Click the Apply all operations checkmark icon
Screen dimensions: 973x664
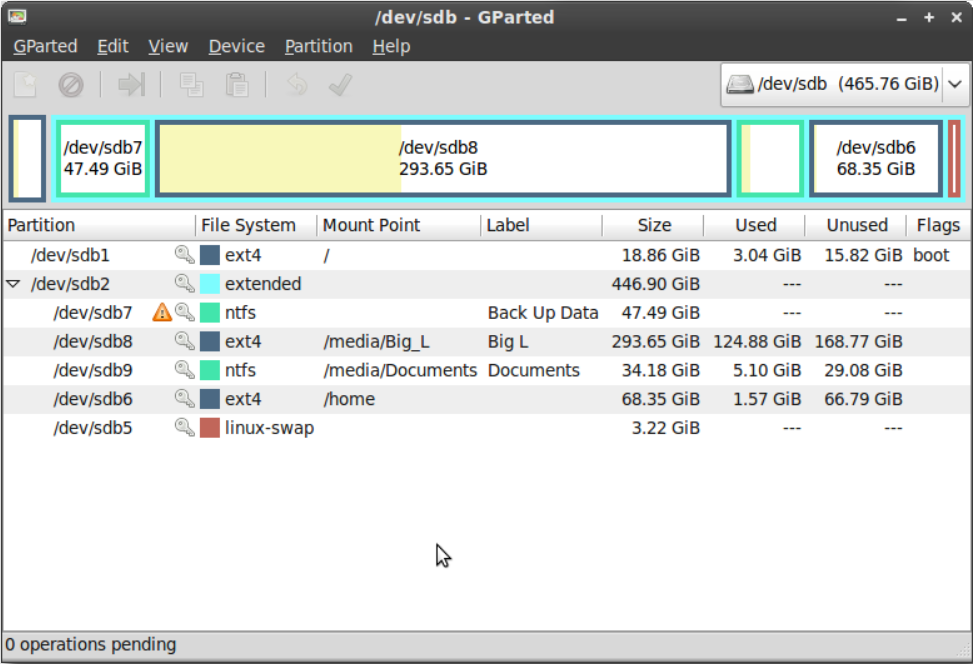coord(341,85)
